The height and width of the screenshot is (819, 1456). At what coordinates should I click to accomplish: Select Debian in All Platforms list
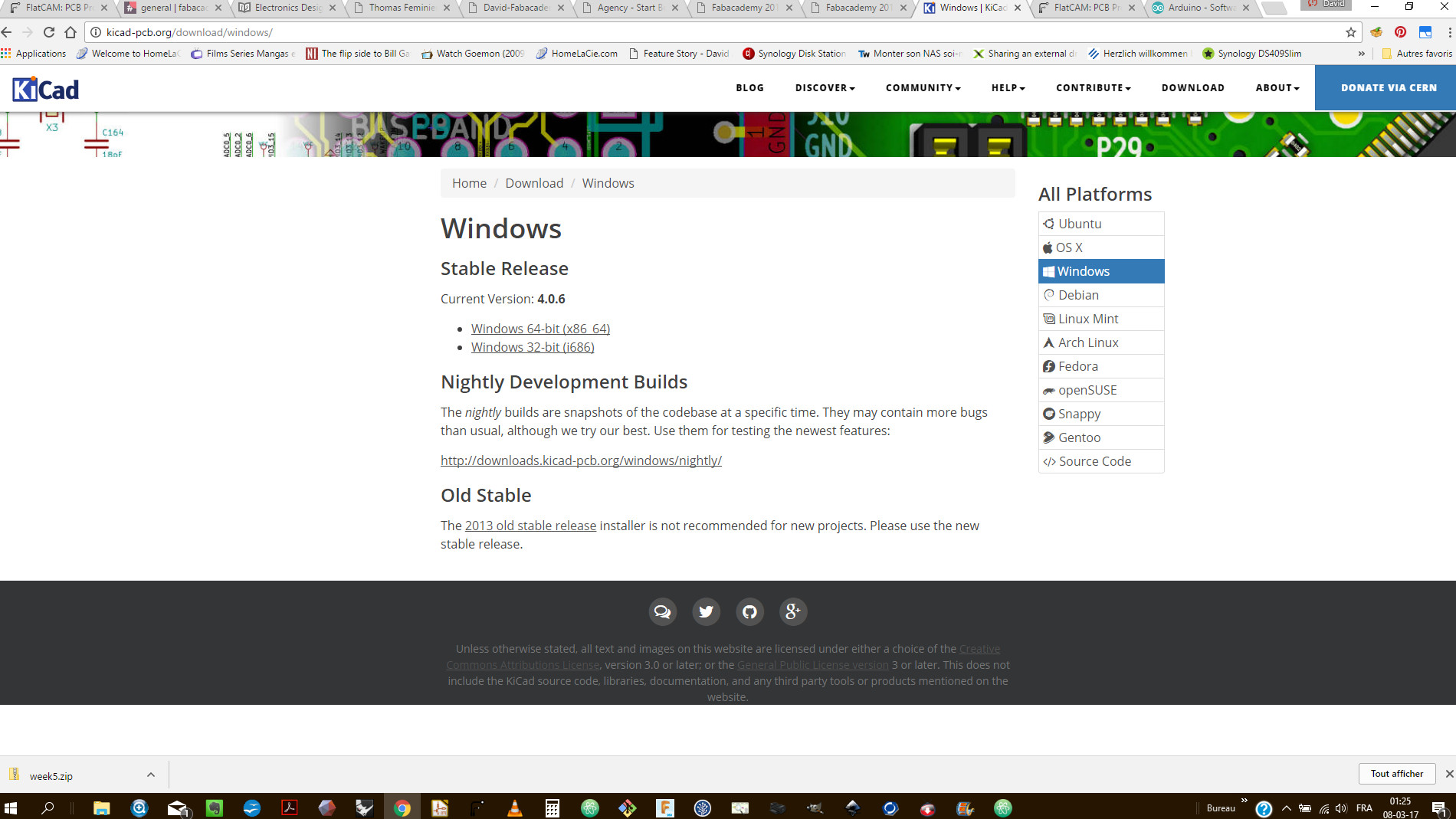pos(1101,295)
